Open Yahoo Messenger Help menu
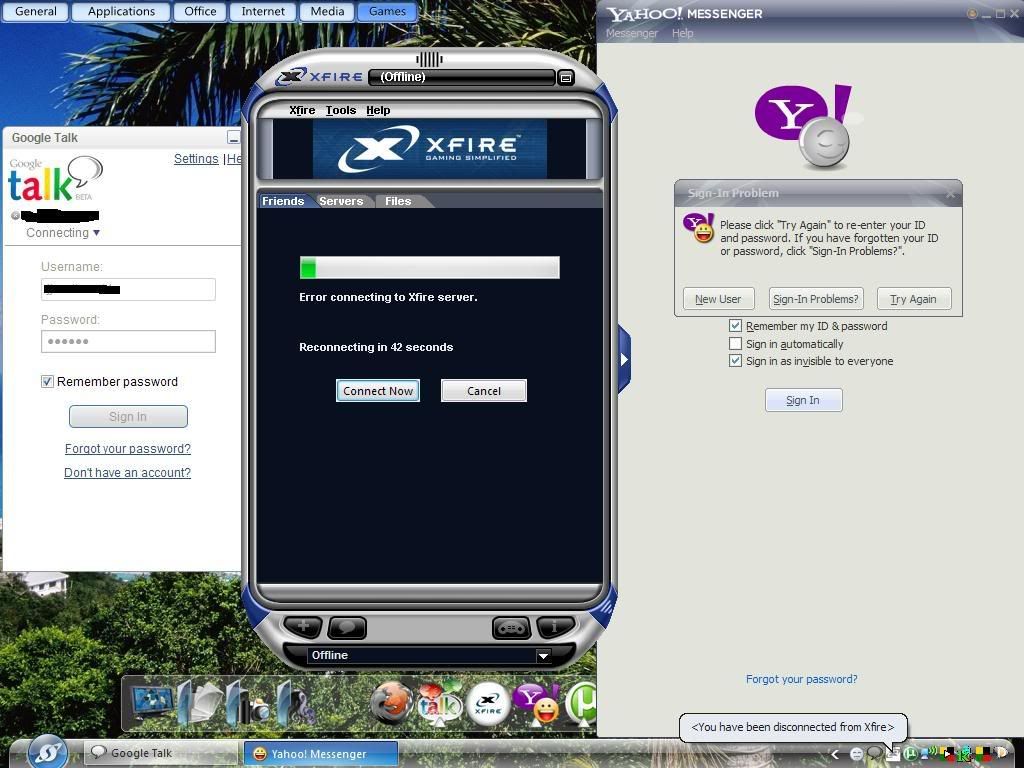1024x768 pixels. (682, 33)
